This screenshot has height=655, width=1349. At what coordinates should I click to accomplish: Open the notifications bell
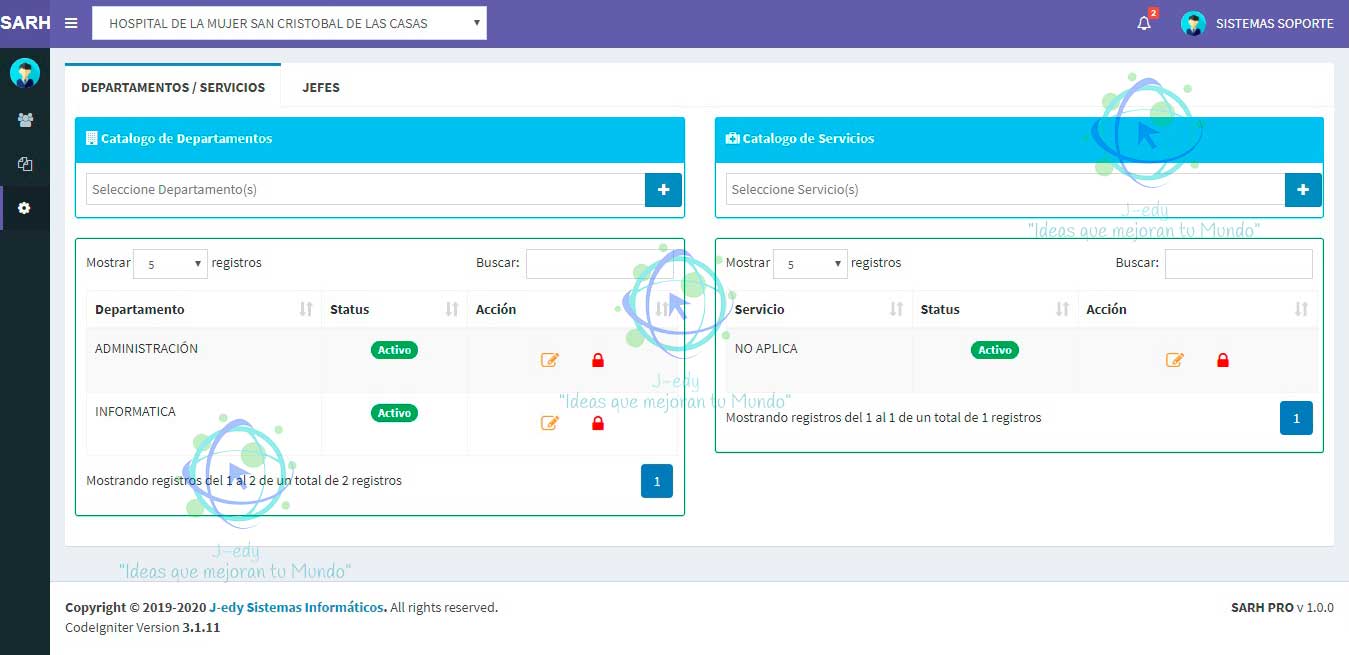point(1144,23)
